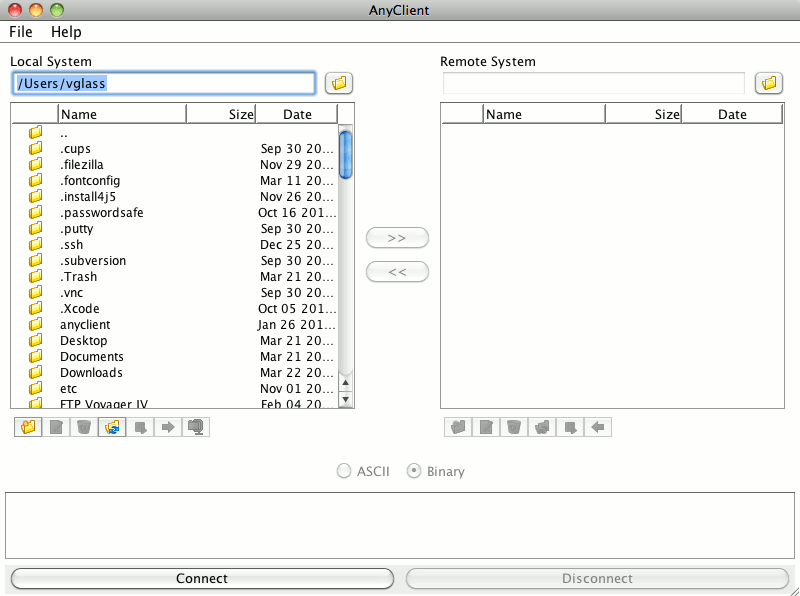Image resolution: width=800 pixels, height=596 pixels.
Task: Click the folder icon for .putty
Action: tap(36, 228)
